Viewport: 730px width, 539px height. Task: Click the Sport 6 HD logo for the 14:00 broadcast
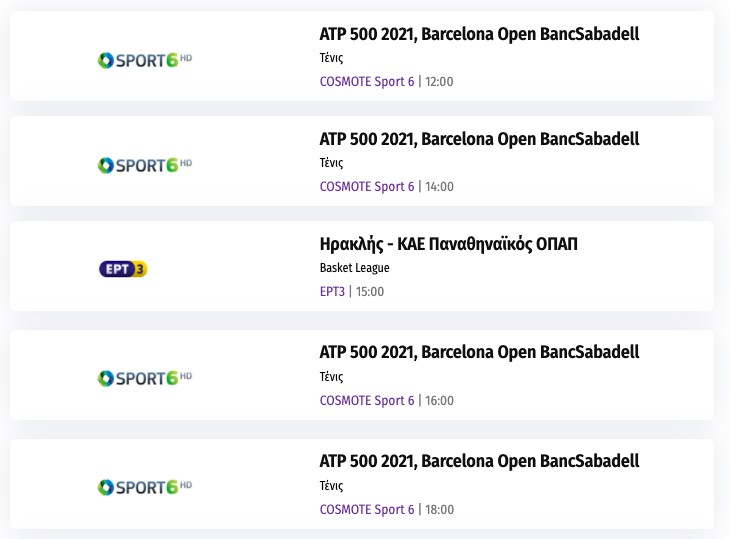coord(144,164)
